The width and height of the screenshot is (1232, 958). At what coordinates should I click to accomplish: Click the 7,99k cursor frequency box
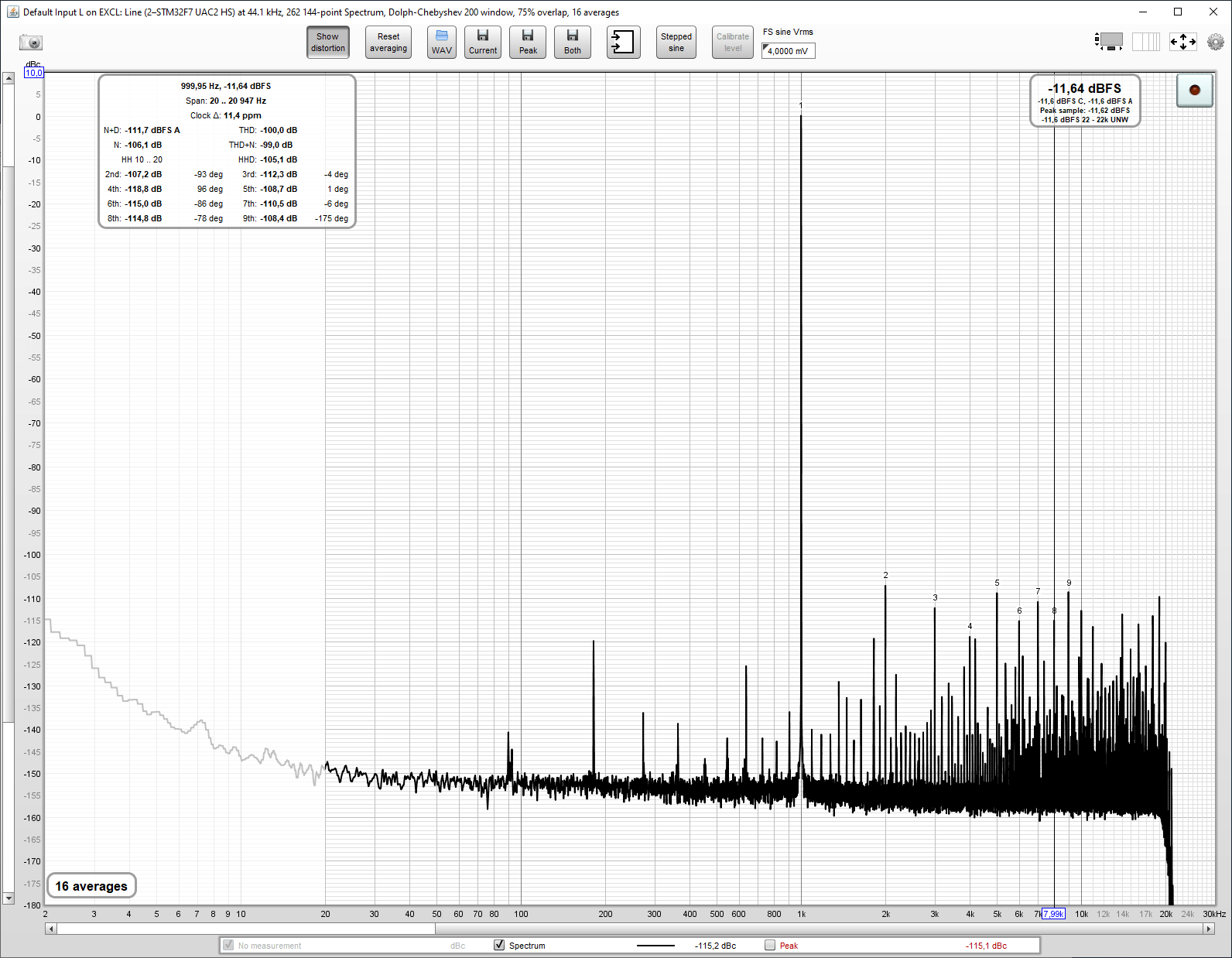[1053, 914]
